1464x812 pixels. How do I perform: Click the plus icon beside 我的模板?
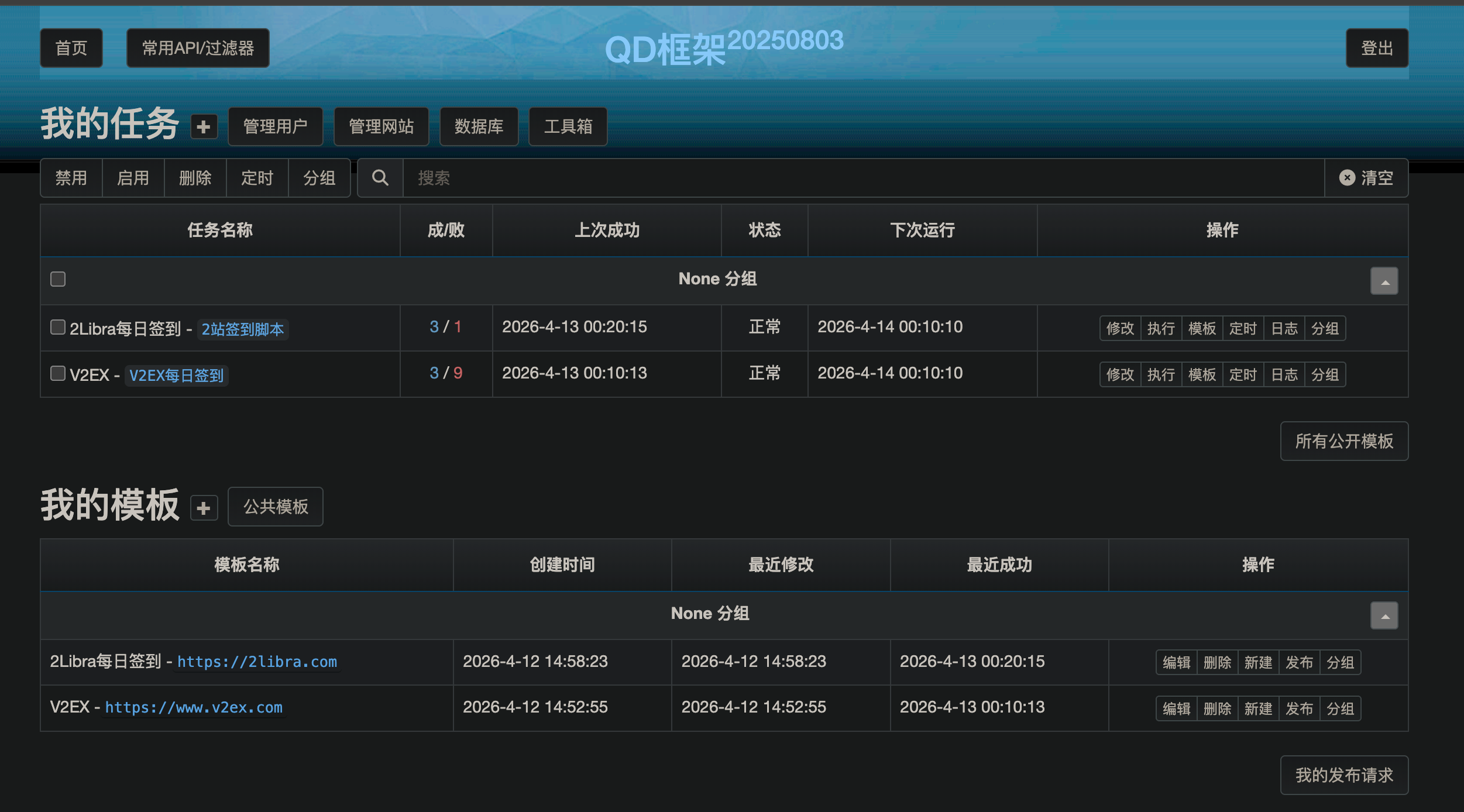pos(204,508)
